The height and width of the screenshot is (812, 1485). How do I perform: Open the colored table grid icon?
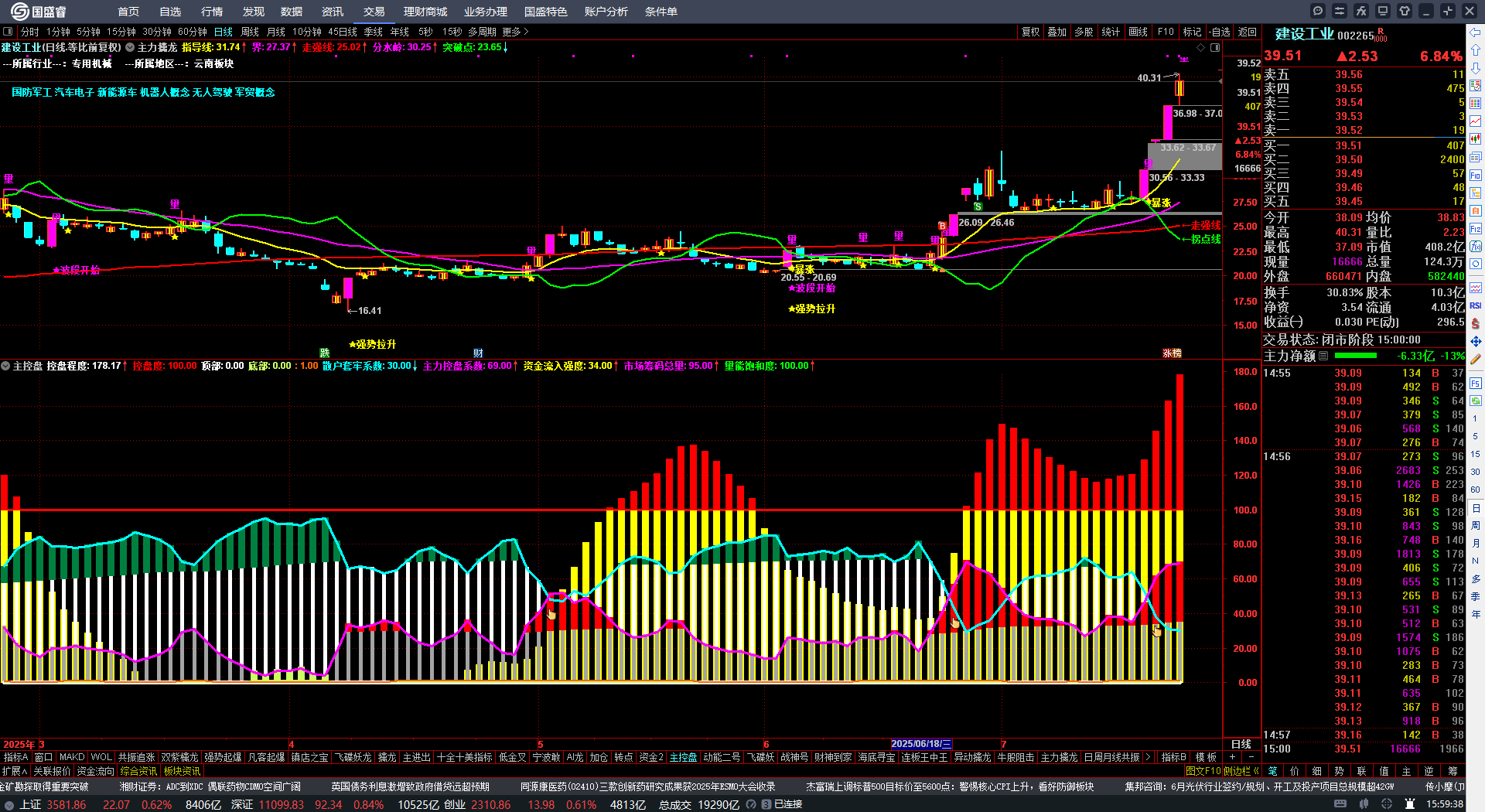(1476, 104)
